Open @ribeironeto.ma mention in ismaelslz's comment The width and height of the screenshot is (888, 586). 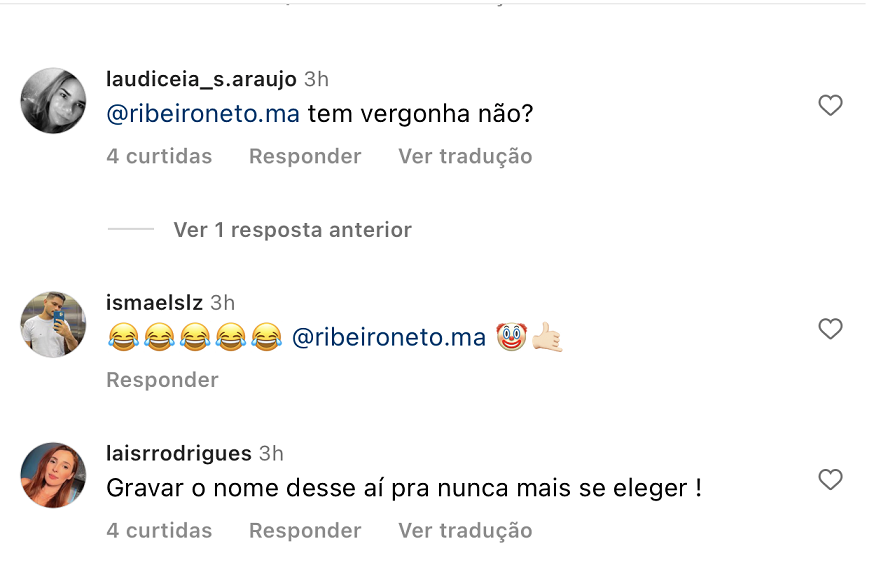coord(389,338)
